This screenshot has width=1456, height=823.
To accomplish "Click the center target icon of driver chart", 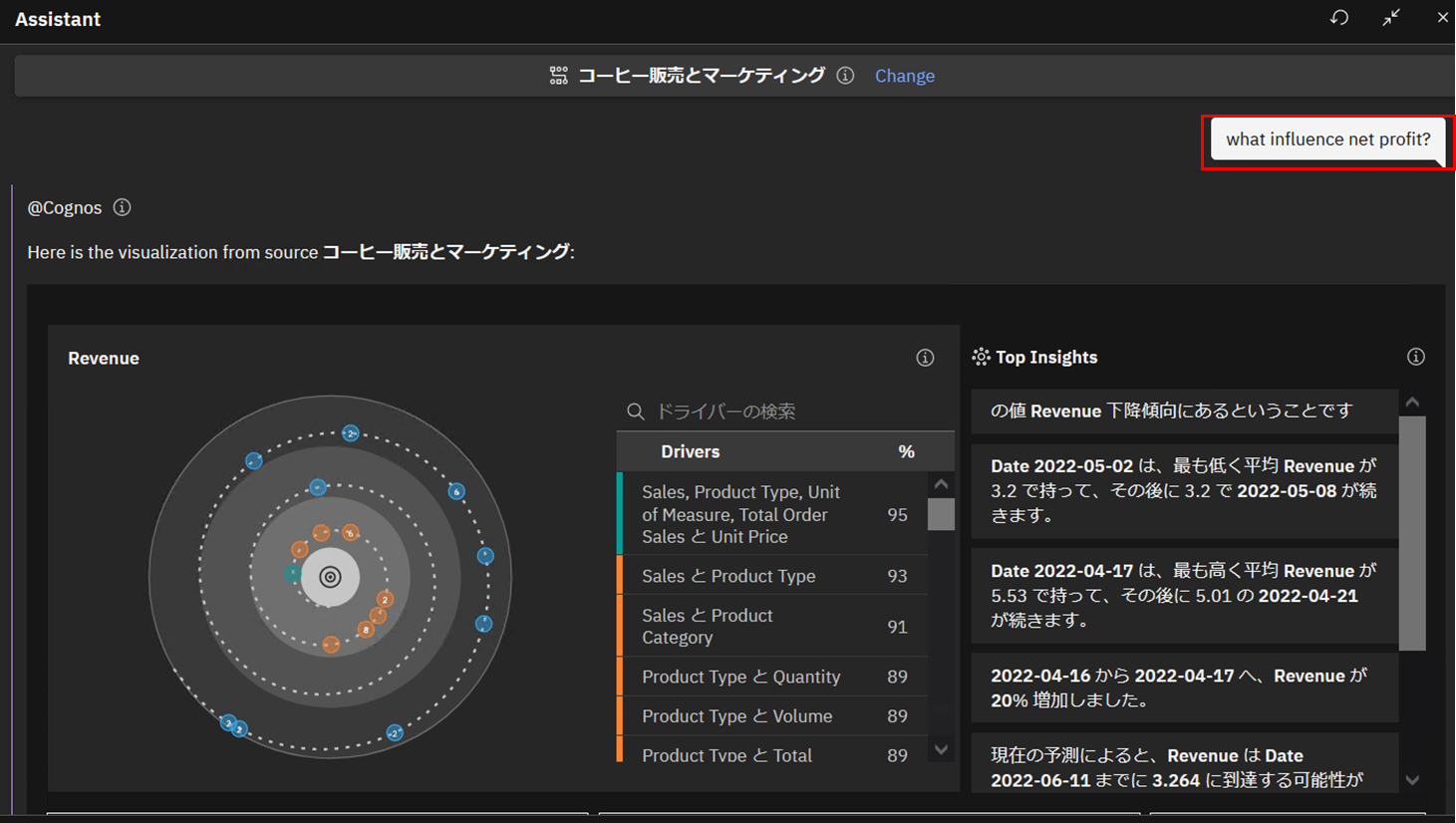I will point(330,577).
